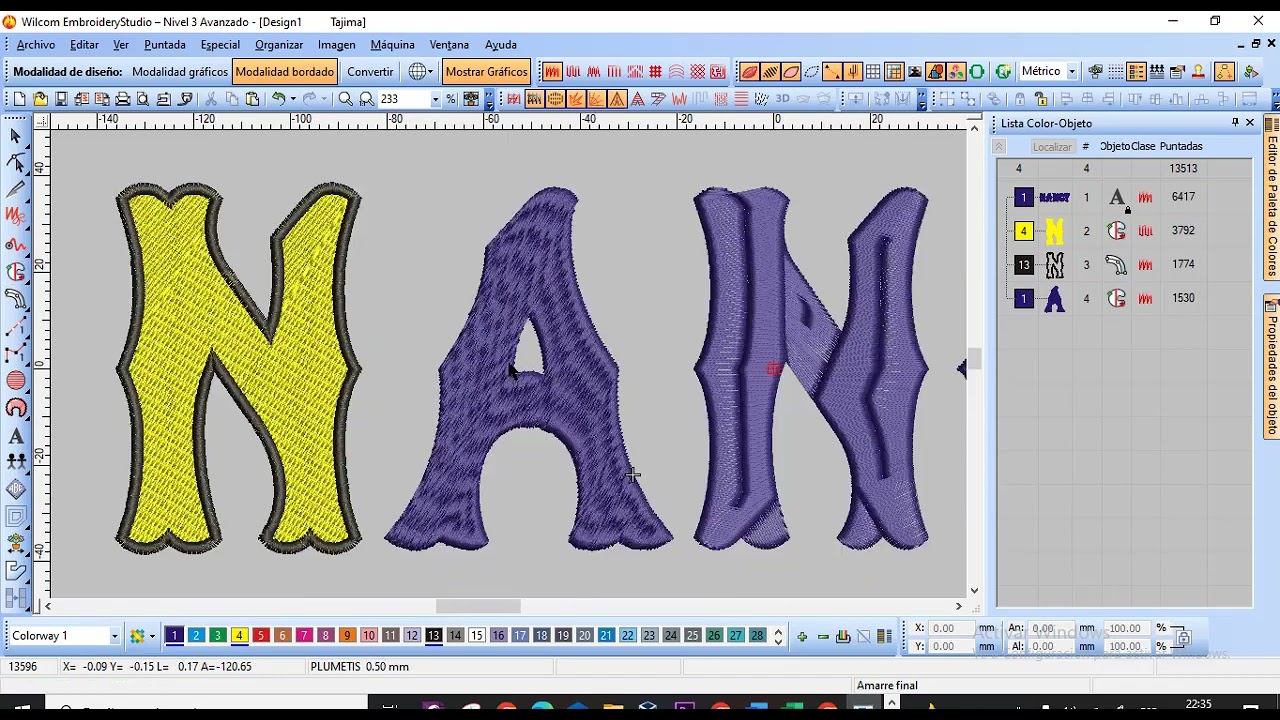The height and width of the screenshot is (720, 1280).
Task: Click the red circle shape tool
Action: click(x=16, y=381)
